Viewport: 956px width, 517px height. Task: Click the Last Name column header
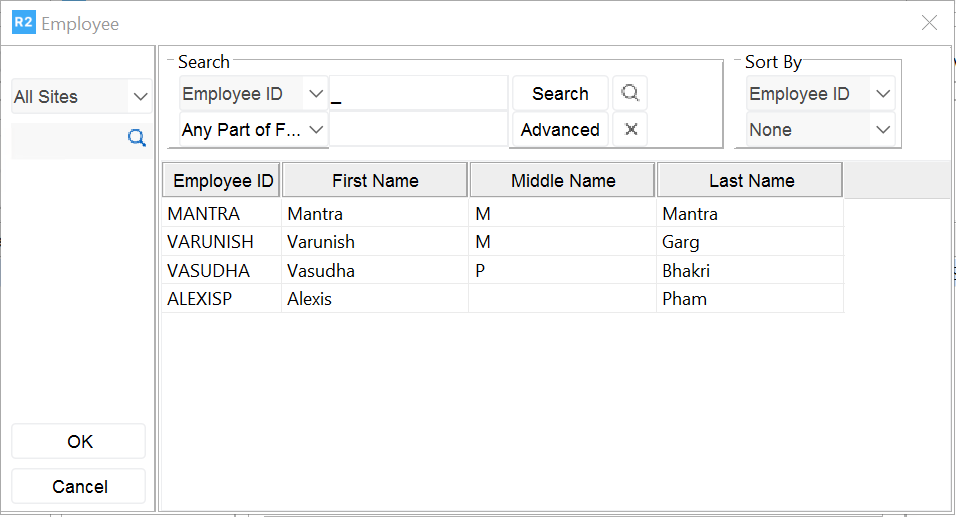[x=751, y=181]
